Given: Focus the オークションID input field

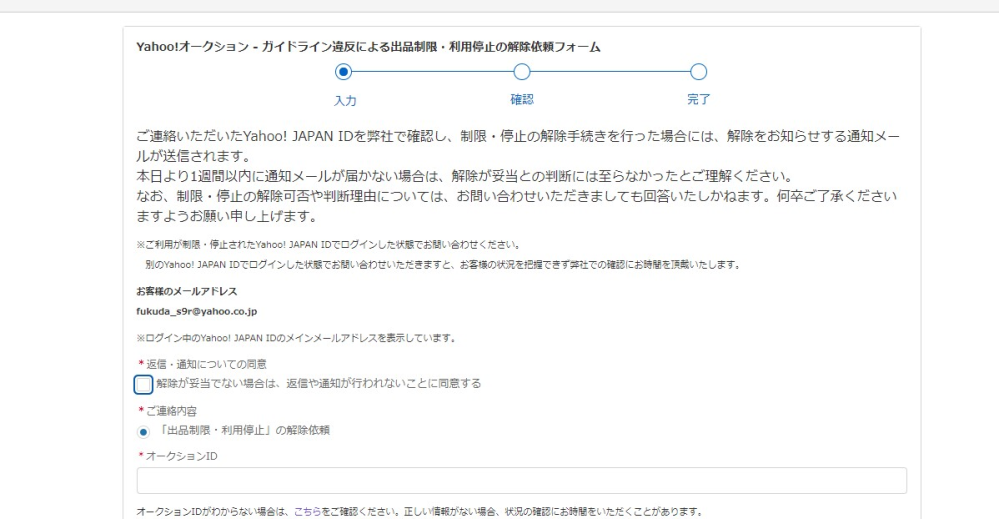Looking at the screenshot, I should coord(521,481).
